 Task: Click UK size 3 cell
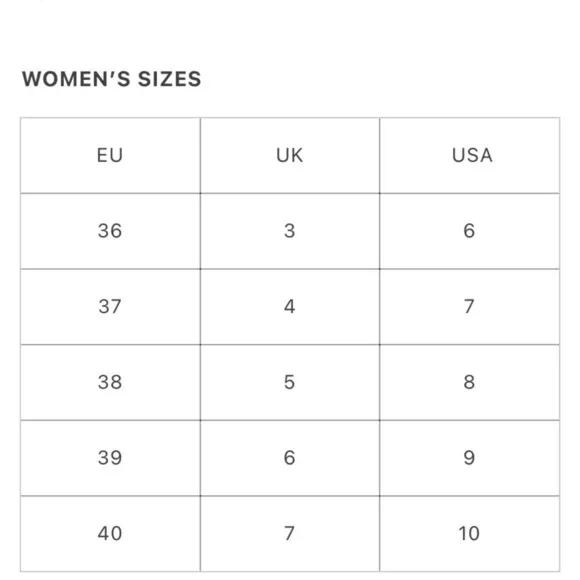(290, 231)
